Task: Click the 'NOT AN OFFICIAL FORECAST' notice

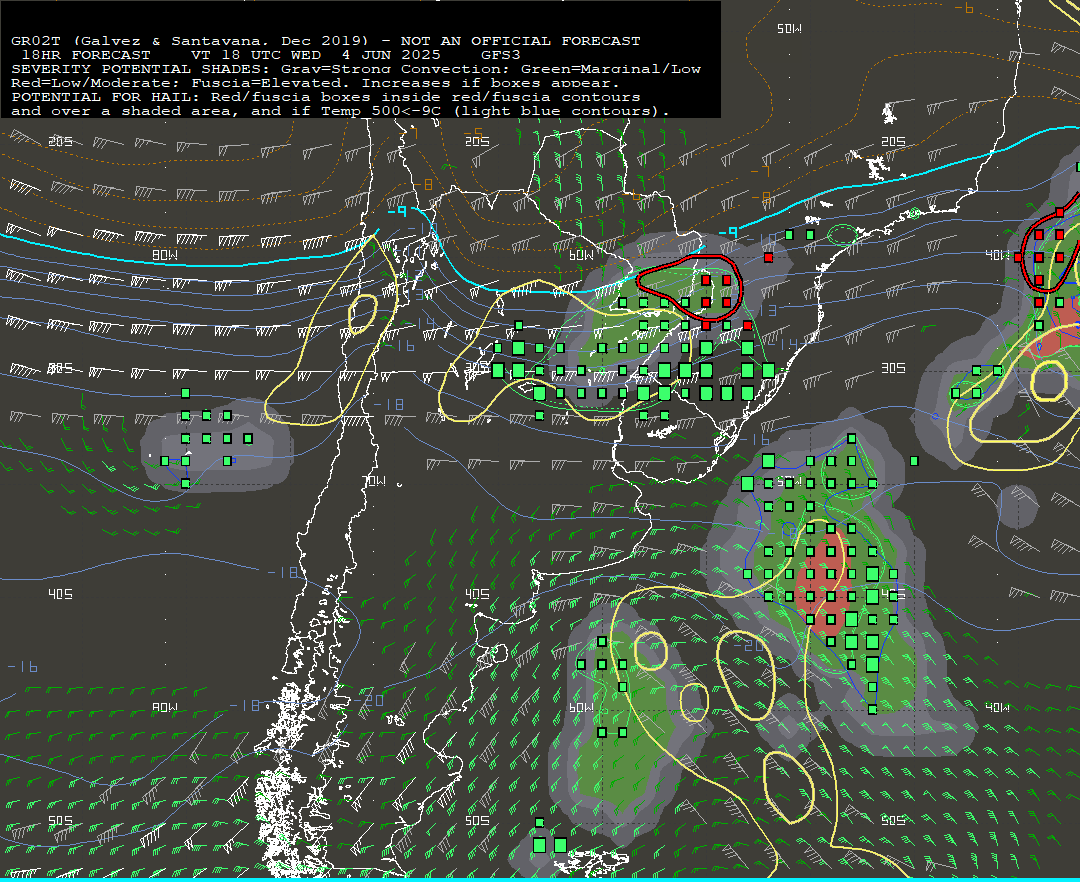Action: coord(521,41)
